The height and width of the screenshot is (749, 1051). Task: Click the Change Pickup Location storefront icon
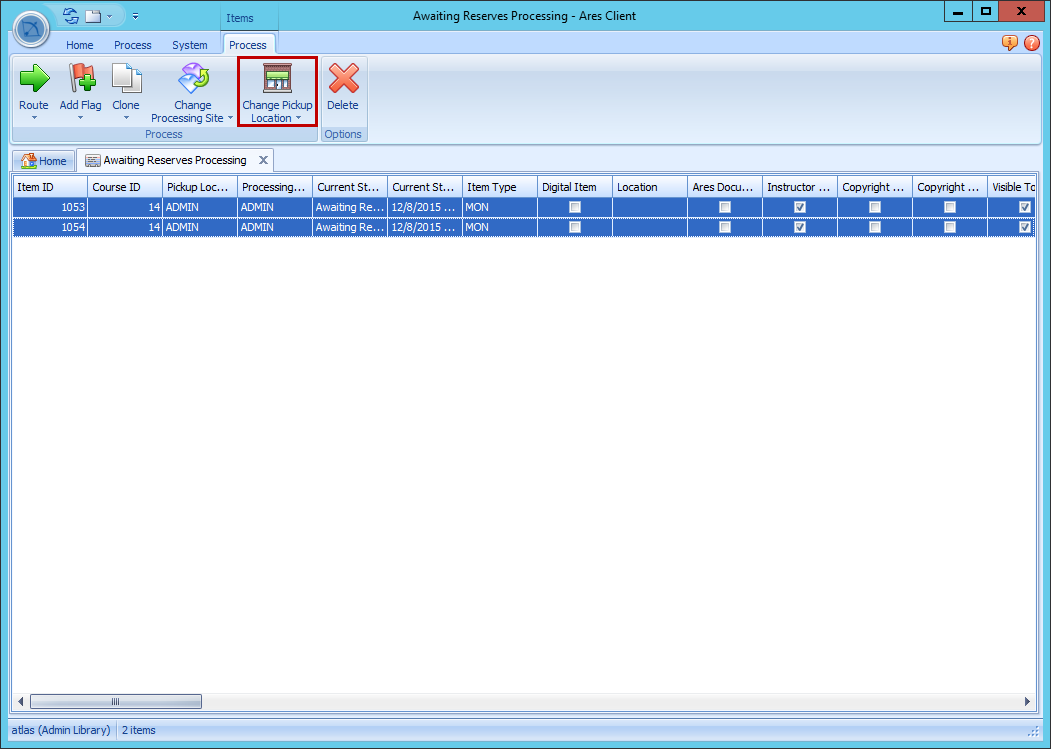tap(277, 79)
